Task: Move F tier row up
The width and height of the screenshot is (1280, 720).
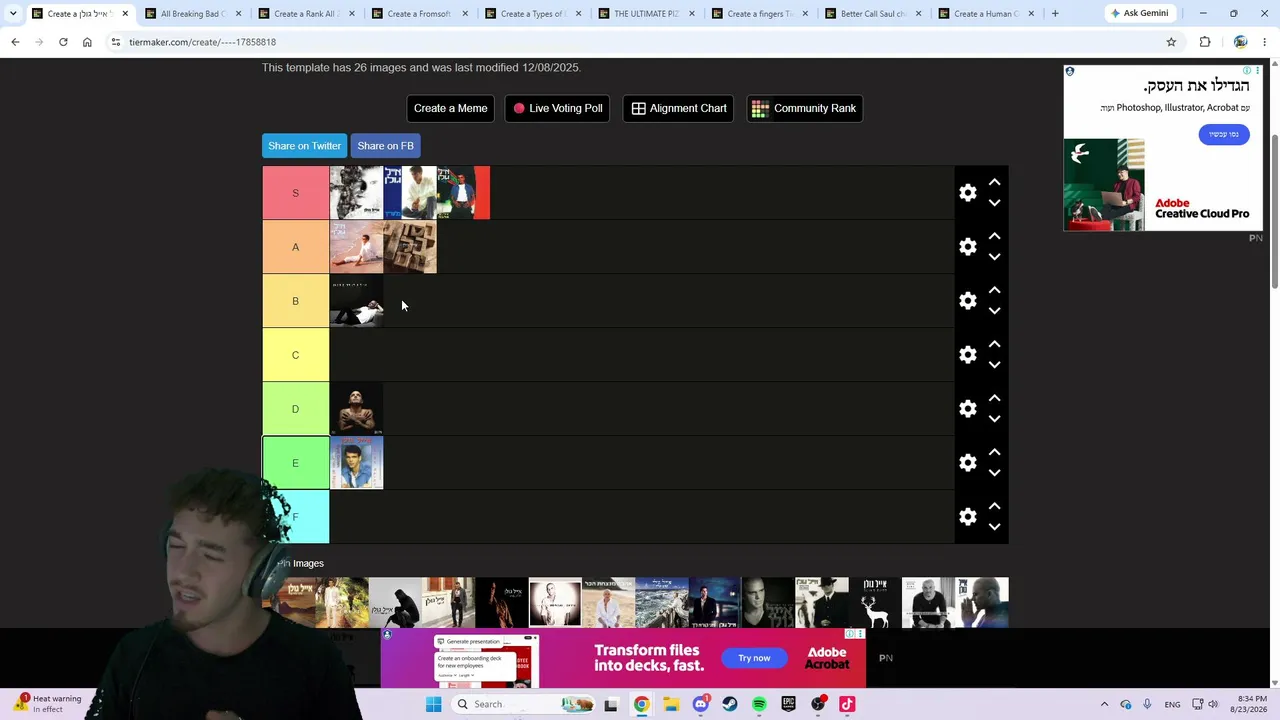Action: [994, 507]
